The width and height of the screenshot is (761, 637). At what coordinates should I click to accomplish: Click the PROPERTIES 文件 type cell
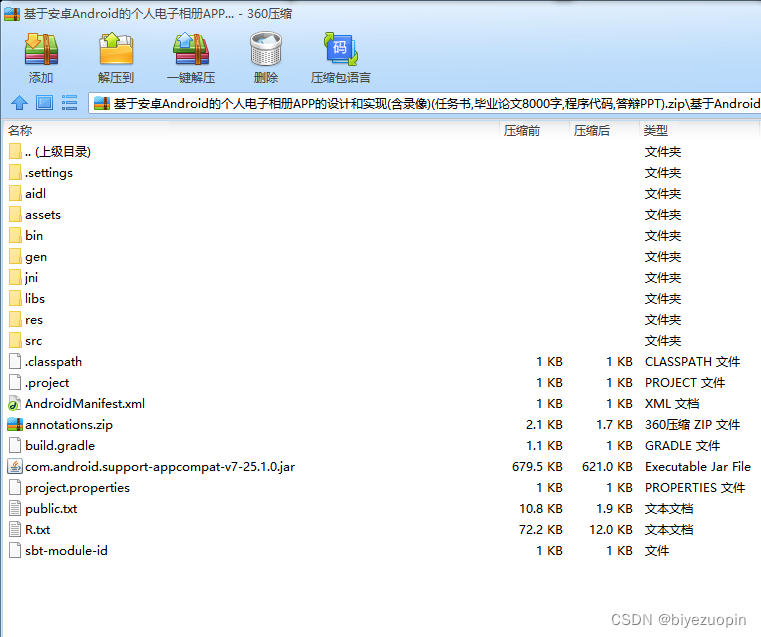coord(695,488)
